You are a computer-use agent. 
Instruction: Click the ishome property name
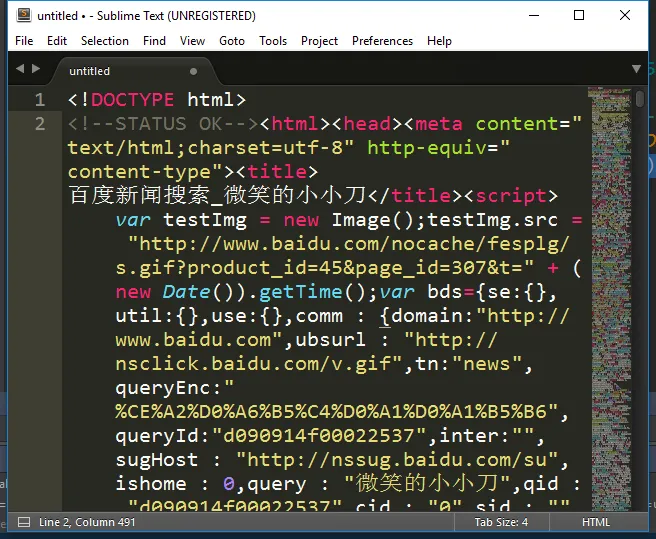pyautogui.click(x=151, y=484)
